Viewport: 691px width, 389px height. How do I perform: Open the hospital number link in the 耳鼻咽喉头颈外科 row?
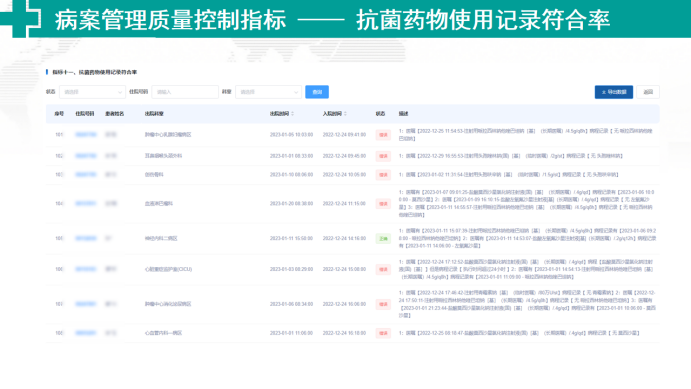pyautogui.click(x=85, y=156)
